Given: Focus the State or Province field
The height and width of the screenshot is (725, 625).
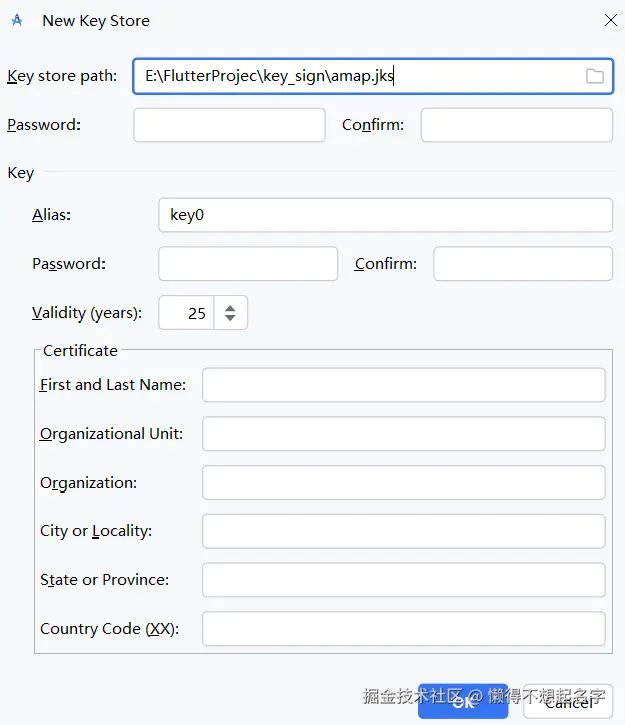Looking at the screenshot, I should (403, 580).
